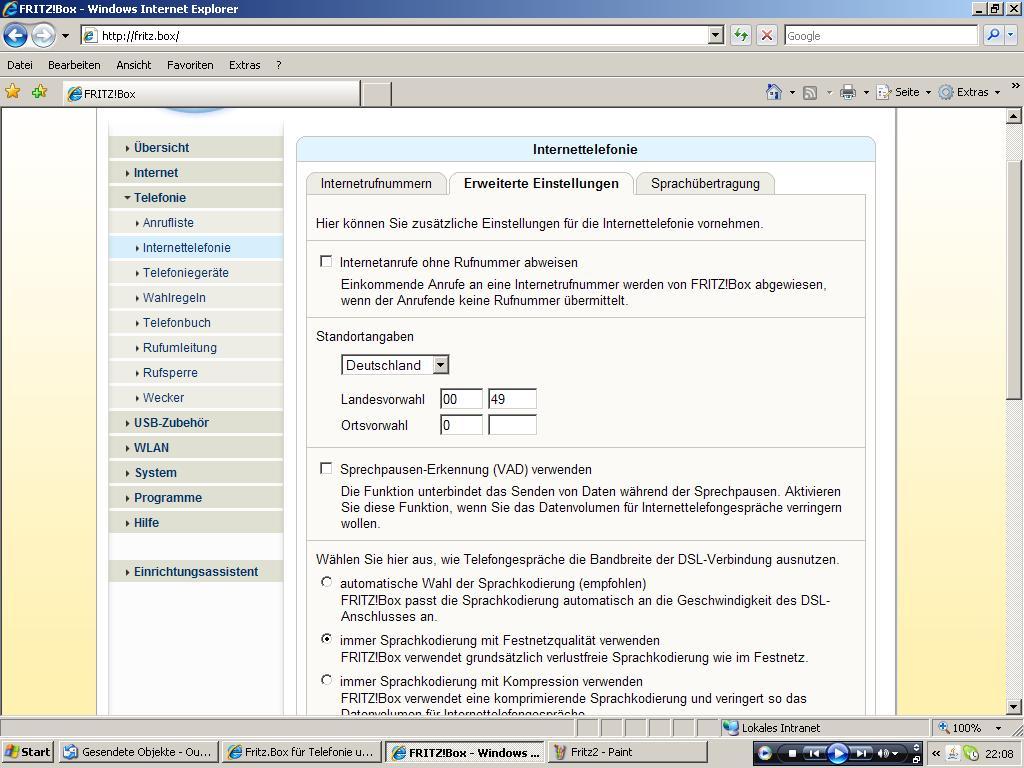Viewport: 1024px width, 768px height.
Task: Open the Favorites star icon
Action: click(13, 92)
